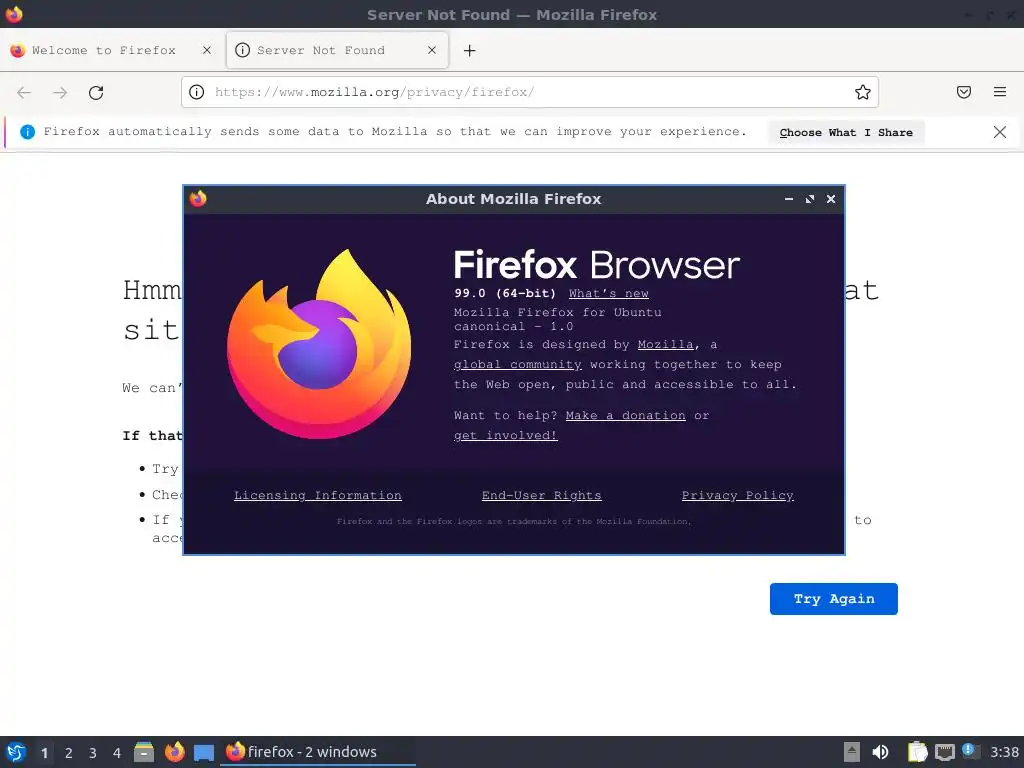Switch to Welcome to Firefox tab
The image size is (1024, 768).
pyautogui.click(x=111, y=50)
